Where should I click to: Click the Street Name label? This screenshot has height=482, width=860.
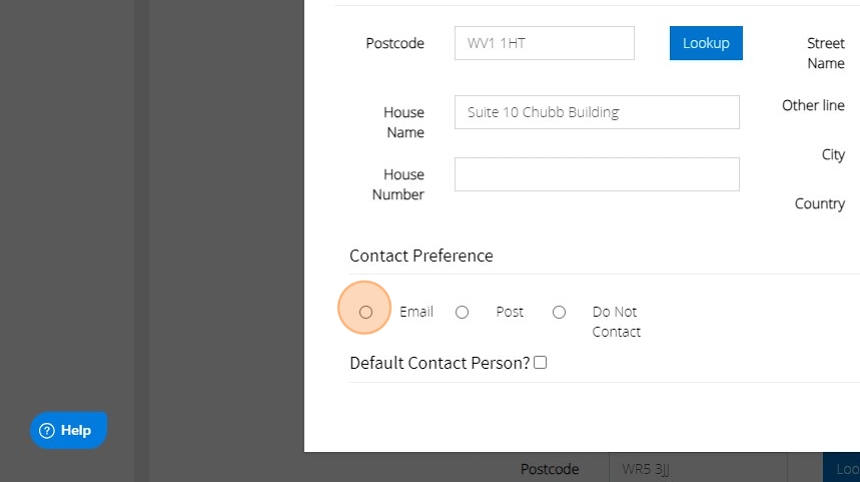click(x=826, y=53)
